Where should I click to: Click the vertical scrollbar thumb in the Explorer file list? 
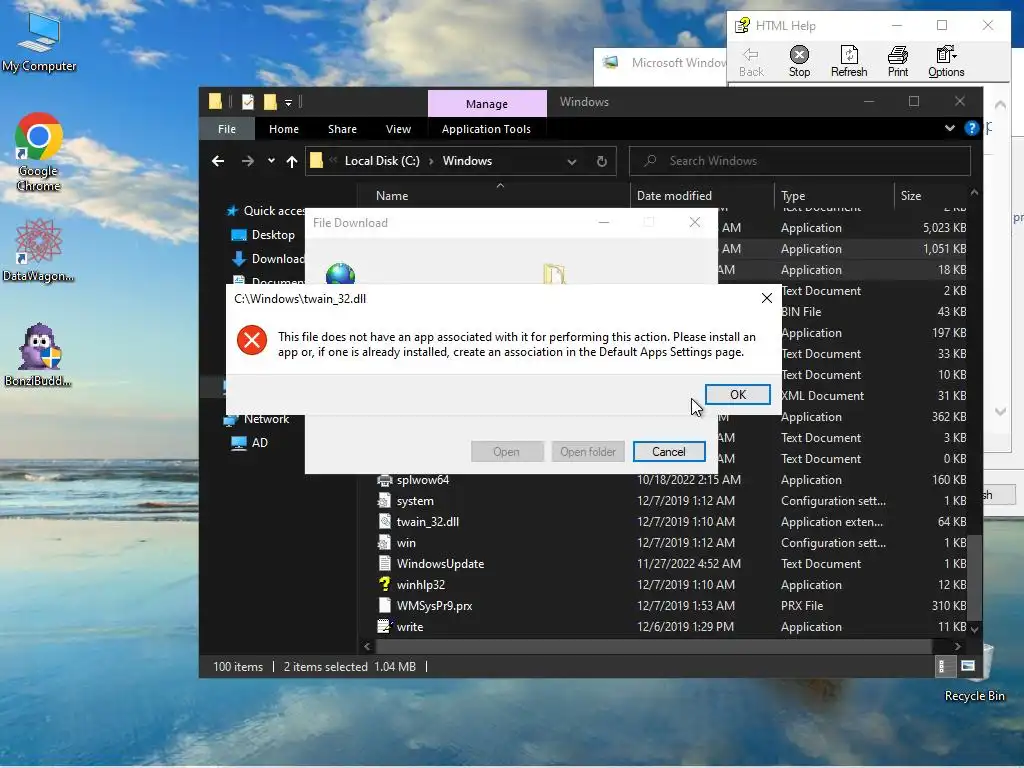click(974, 577)
